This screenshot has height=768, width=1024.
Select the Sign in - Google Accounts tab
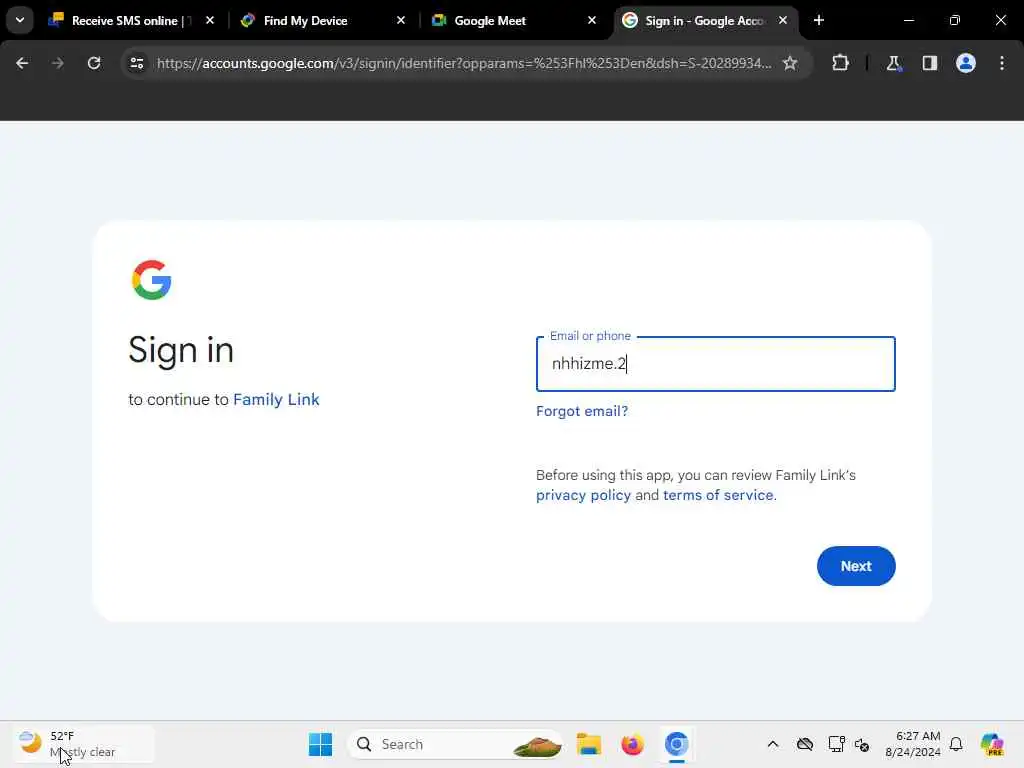(704, 20)
